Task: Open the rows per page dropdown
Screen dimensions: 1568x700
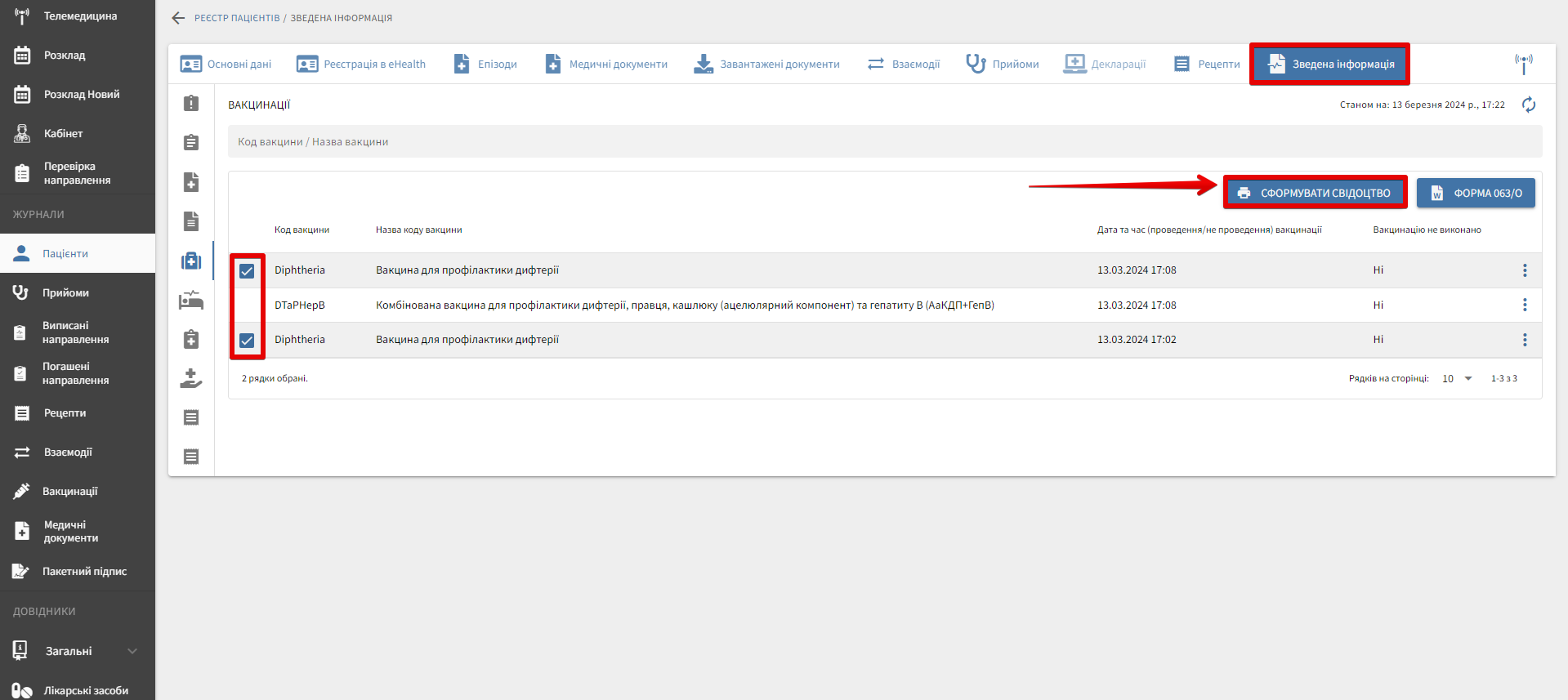Action: tap(1457, 379)
